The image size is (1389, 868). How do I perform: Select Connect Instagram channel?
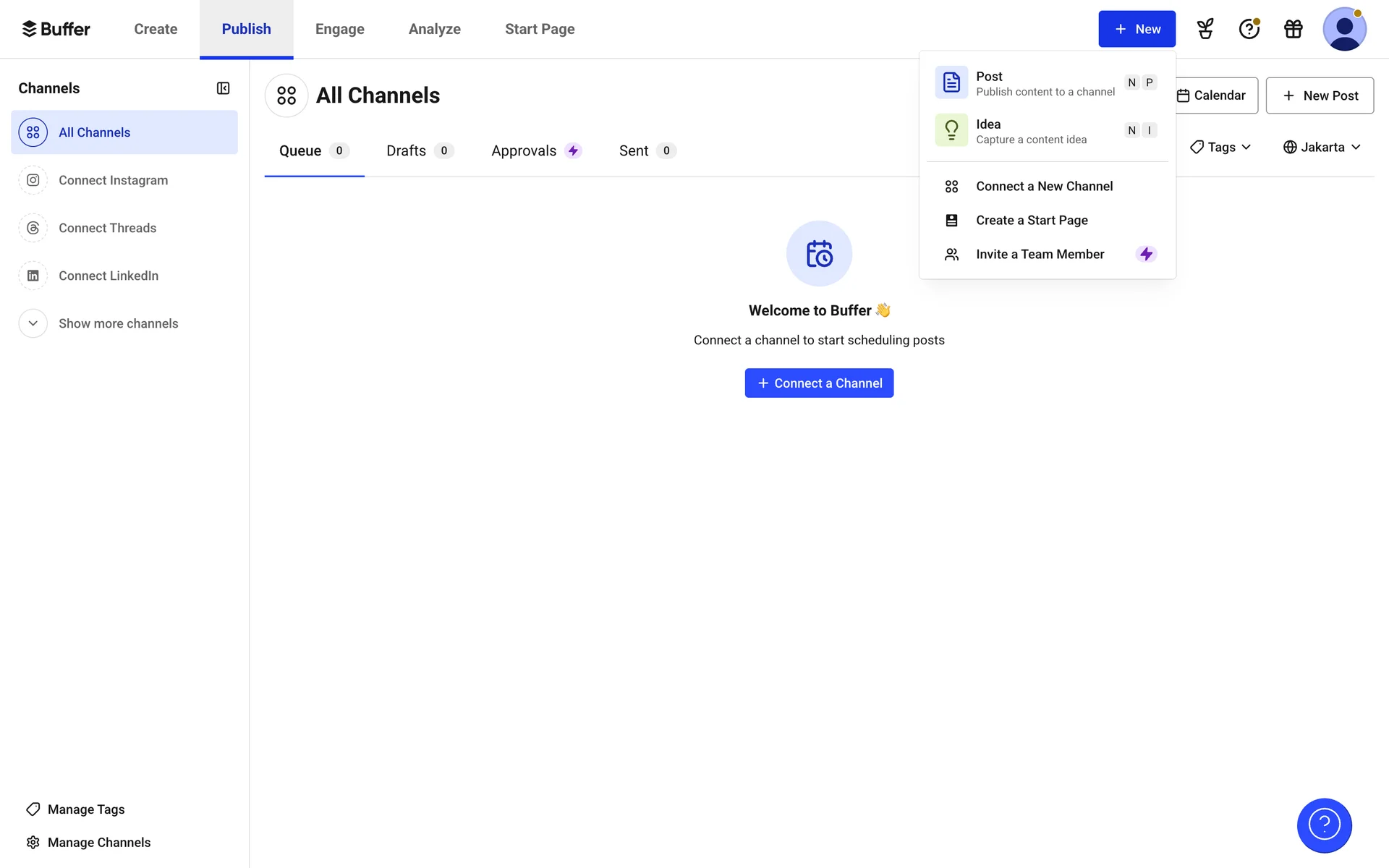[113, 180]
